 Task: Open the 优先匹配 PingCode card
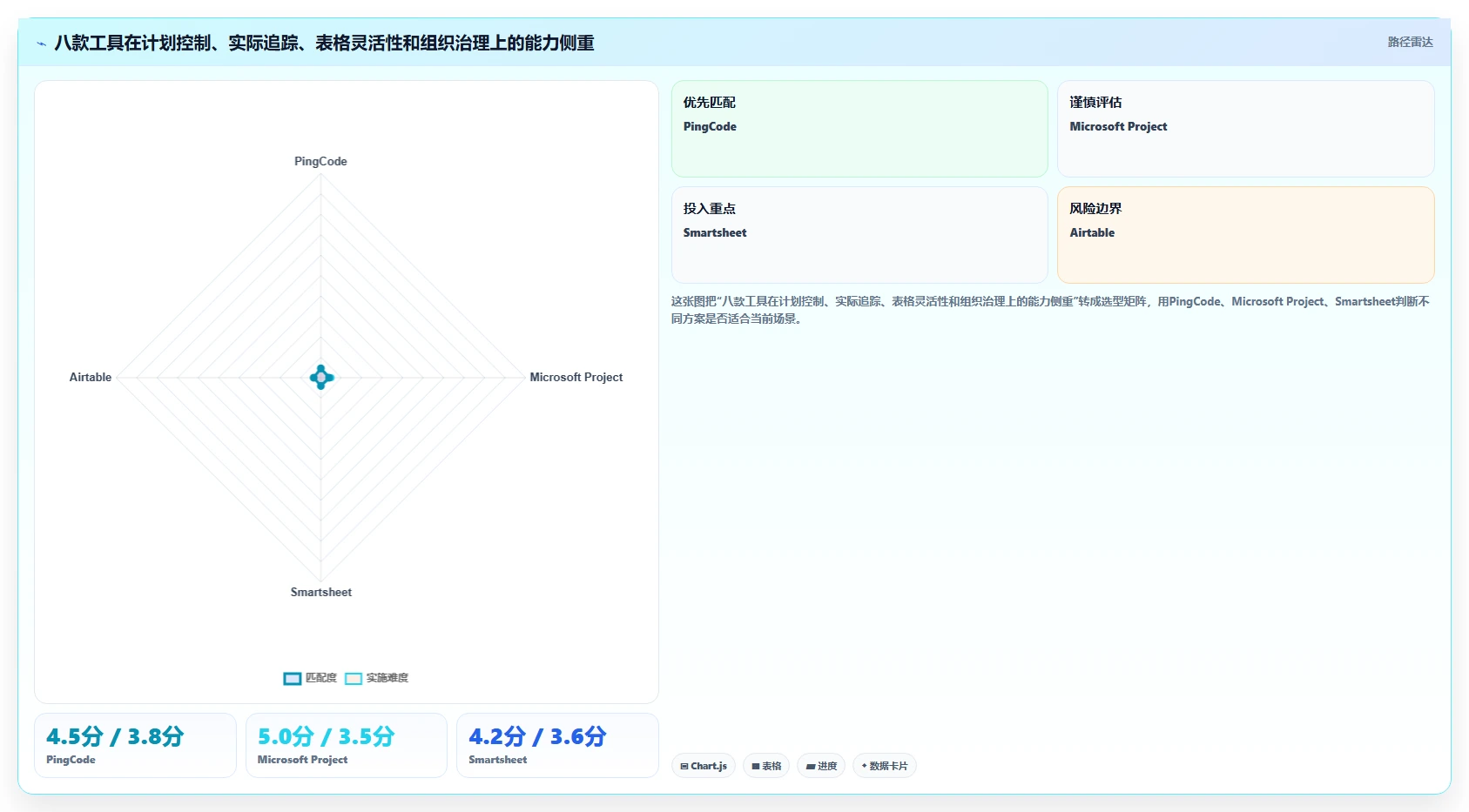[x=859, y=129]
